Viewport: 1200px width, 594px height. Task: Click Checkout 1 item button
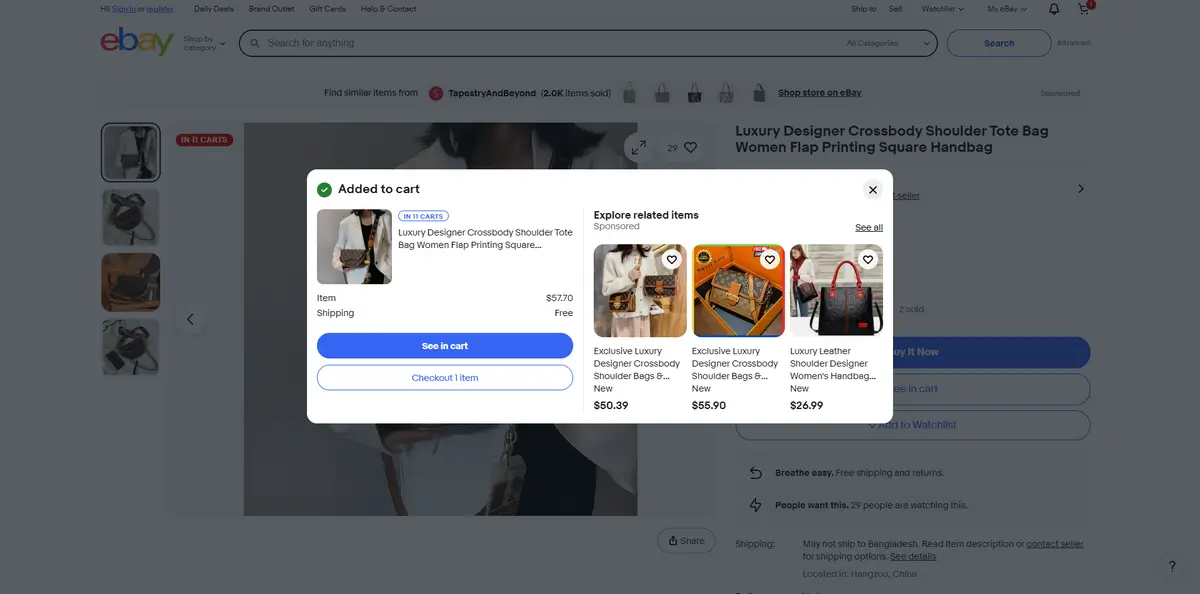pyautogui.click(x=445, y=378)
